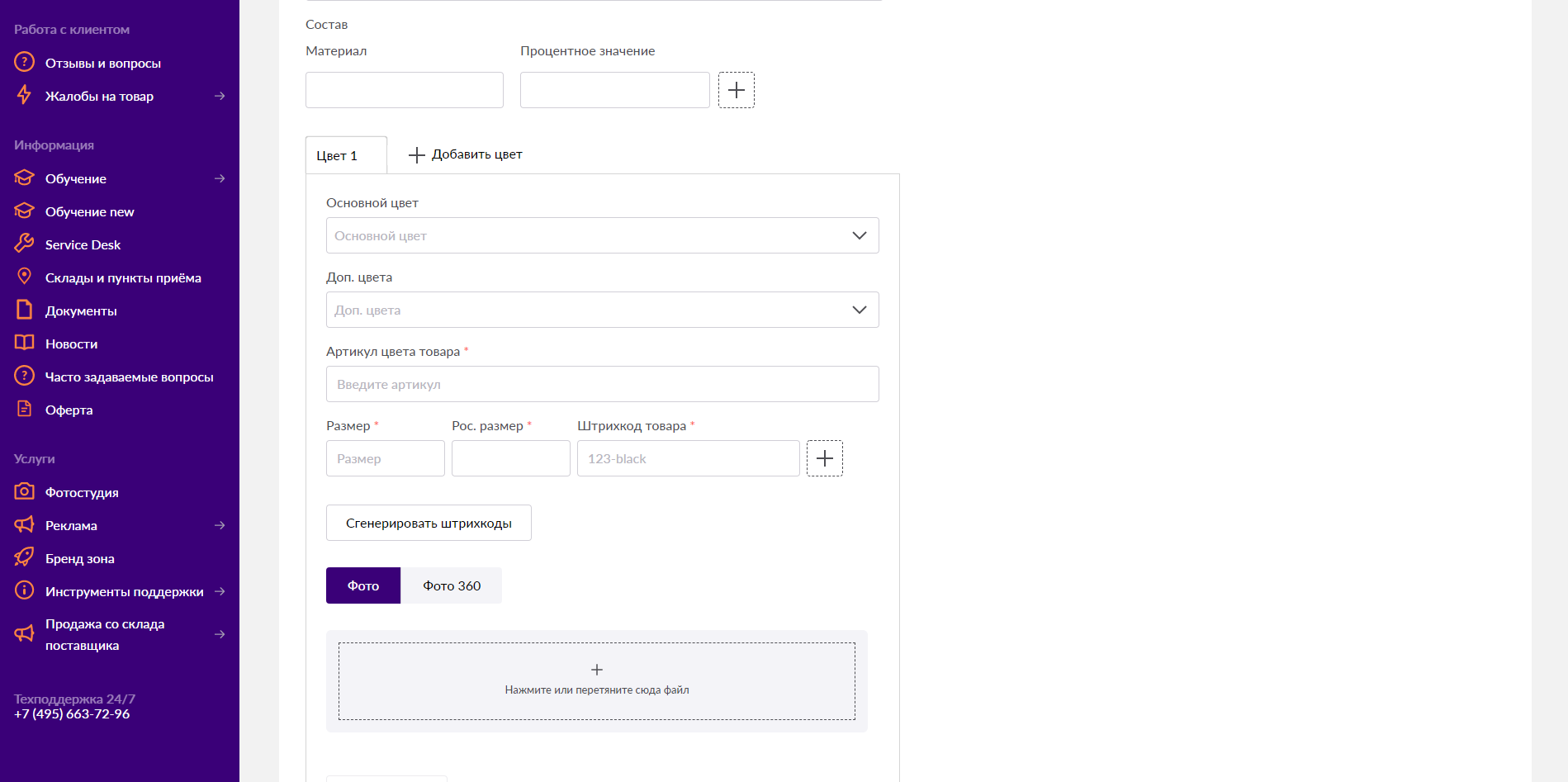Viewport: 1568px width, 782px height.
Task: Focus the Штрихкод товара input field
Action: (689, 458)
